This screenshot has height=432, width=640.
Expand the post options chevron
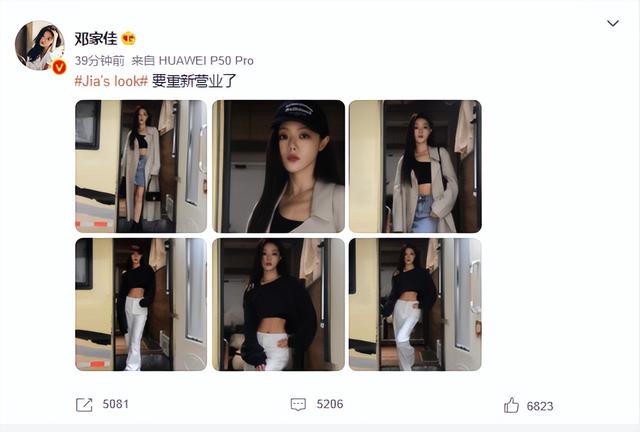[613, 23]
